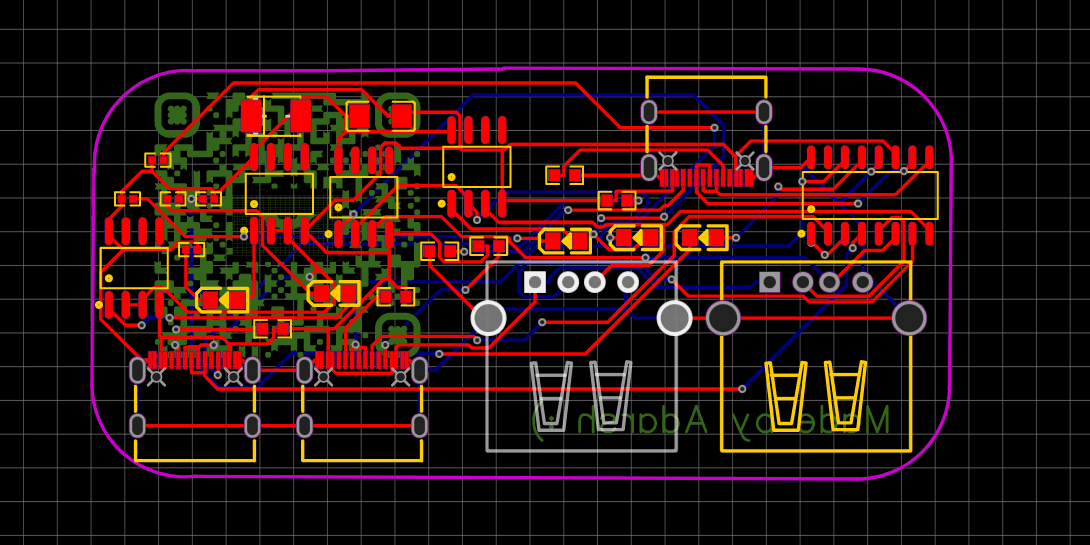Select the large white mounting hole left of the white-outlined connector
Image resolution: width=1090 pixels, height=545 pixels.
click(x=489, y=318)
